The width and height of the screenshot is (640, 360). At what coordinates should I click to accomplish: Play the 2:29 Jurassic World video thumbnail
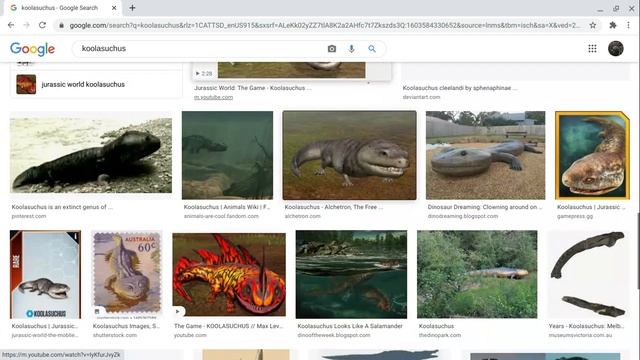(x=292, y=70)
